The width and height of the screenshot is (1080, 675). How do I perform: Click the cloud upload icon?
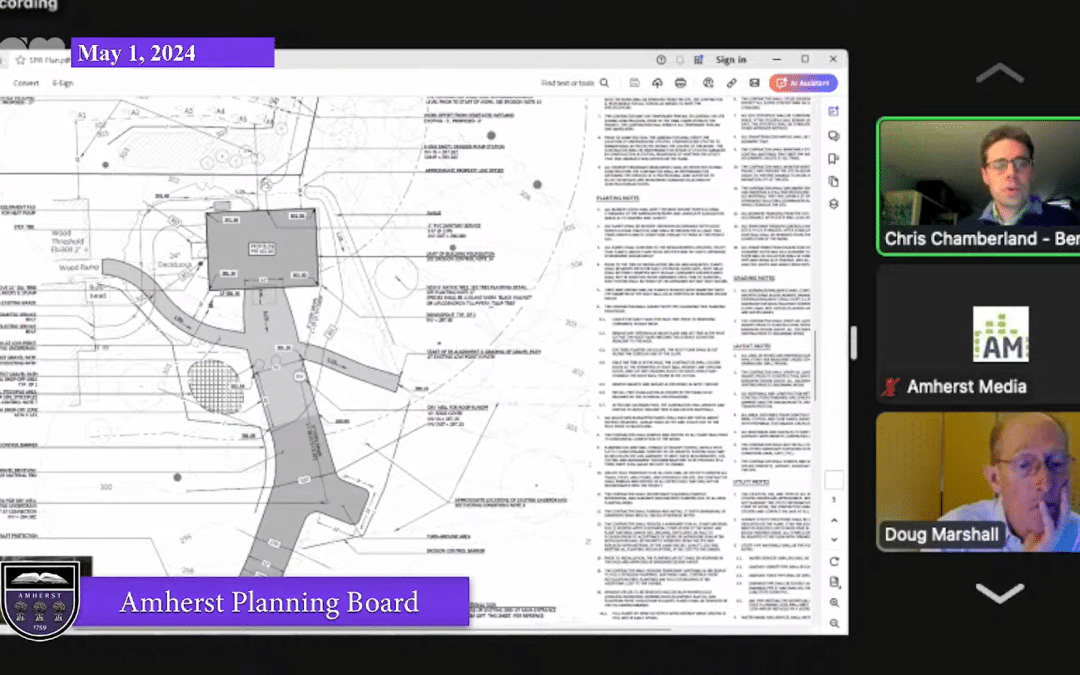click(x=657, y=83)
